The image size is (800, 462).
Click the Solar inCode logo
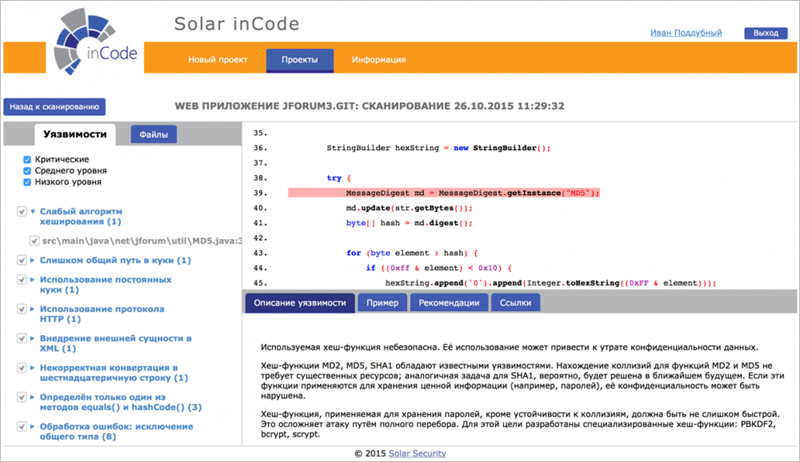point(95,43)
